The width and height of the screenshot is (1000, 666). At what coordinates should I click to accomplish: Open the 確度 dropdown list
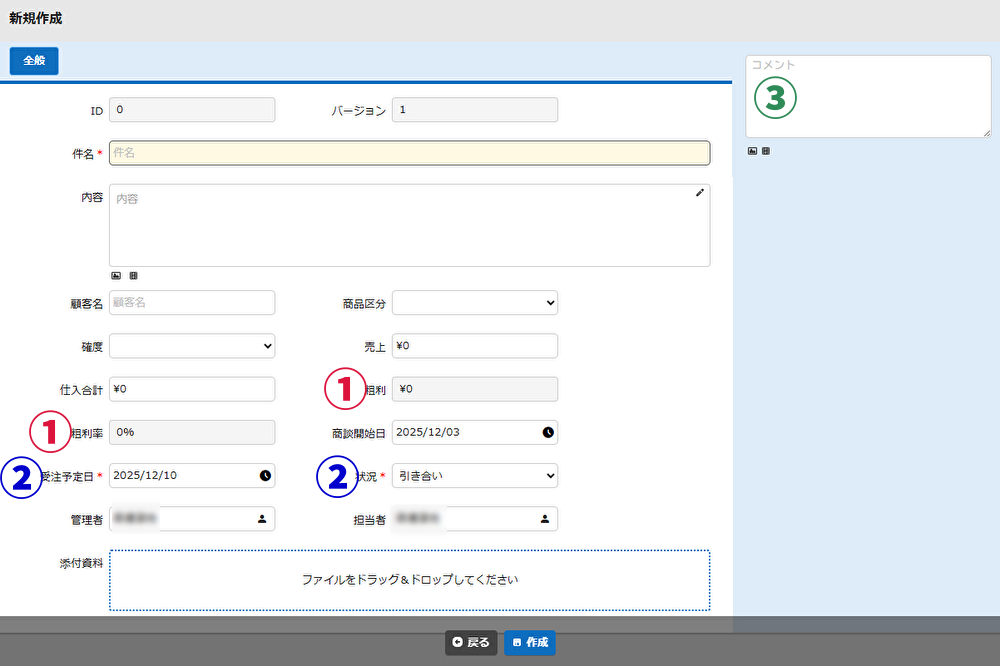pos(191,345)
